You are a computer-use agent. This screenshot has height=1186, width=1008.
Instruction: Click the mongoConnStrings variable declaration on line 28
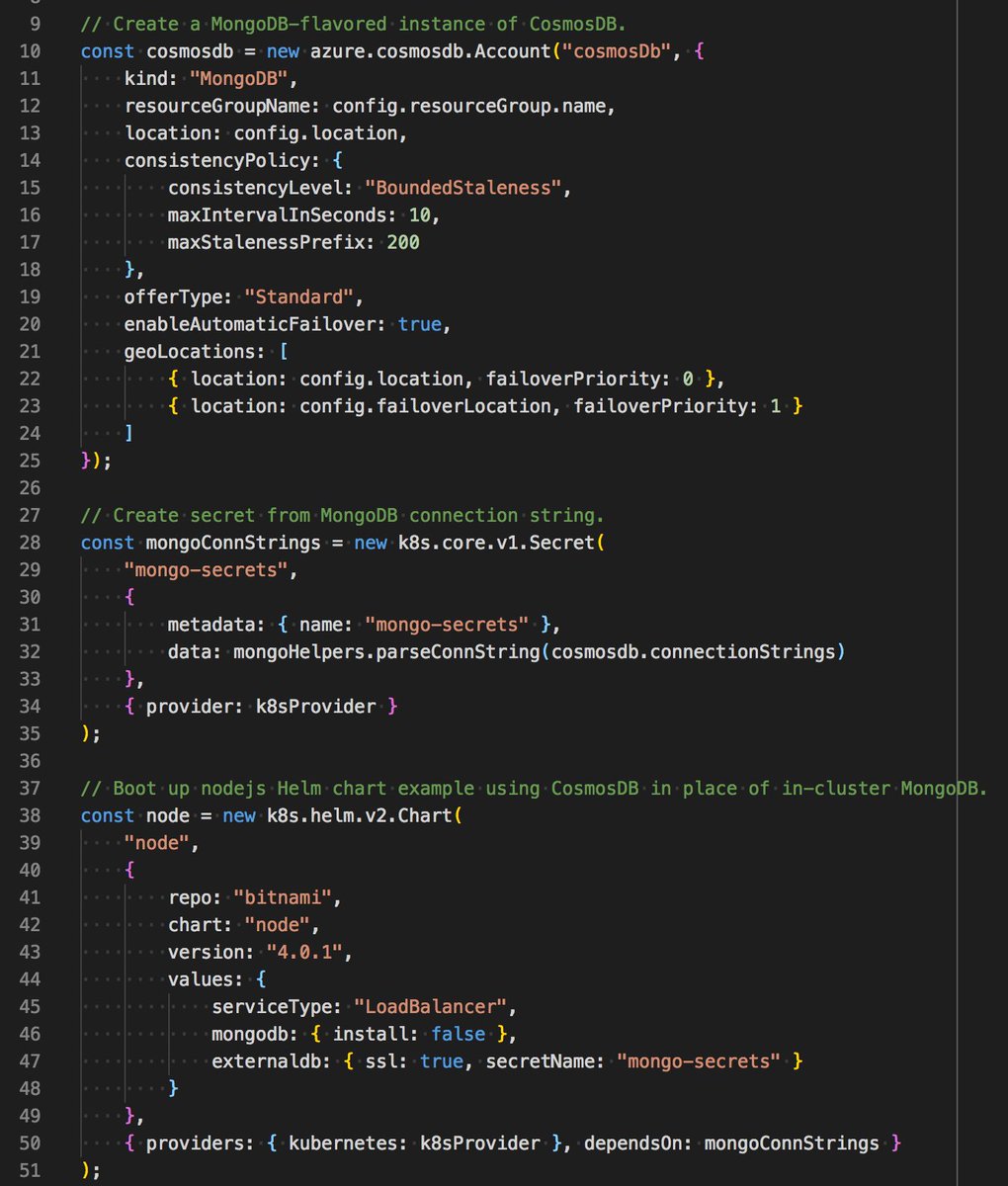pos(233,543)
